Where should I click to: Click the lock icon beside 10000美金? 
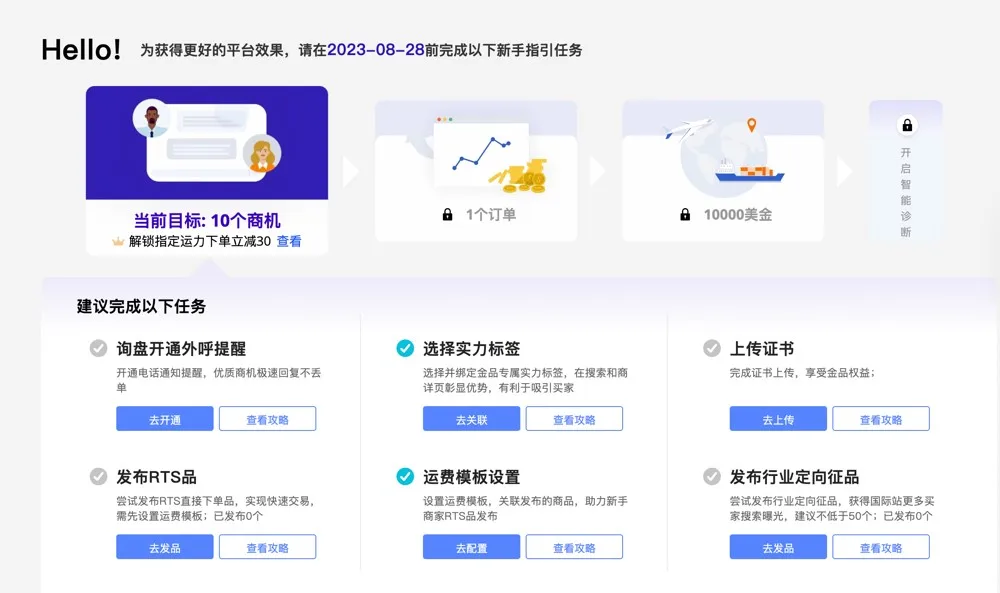click(x=685, y=215)
